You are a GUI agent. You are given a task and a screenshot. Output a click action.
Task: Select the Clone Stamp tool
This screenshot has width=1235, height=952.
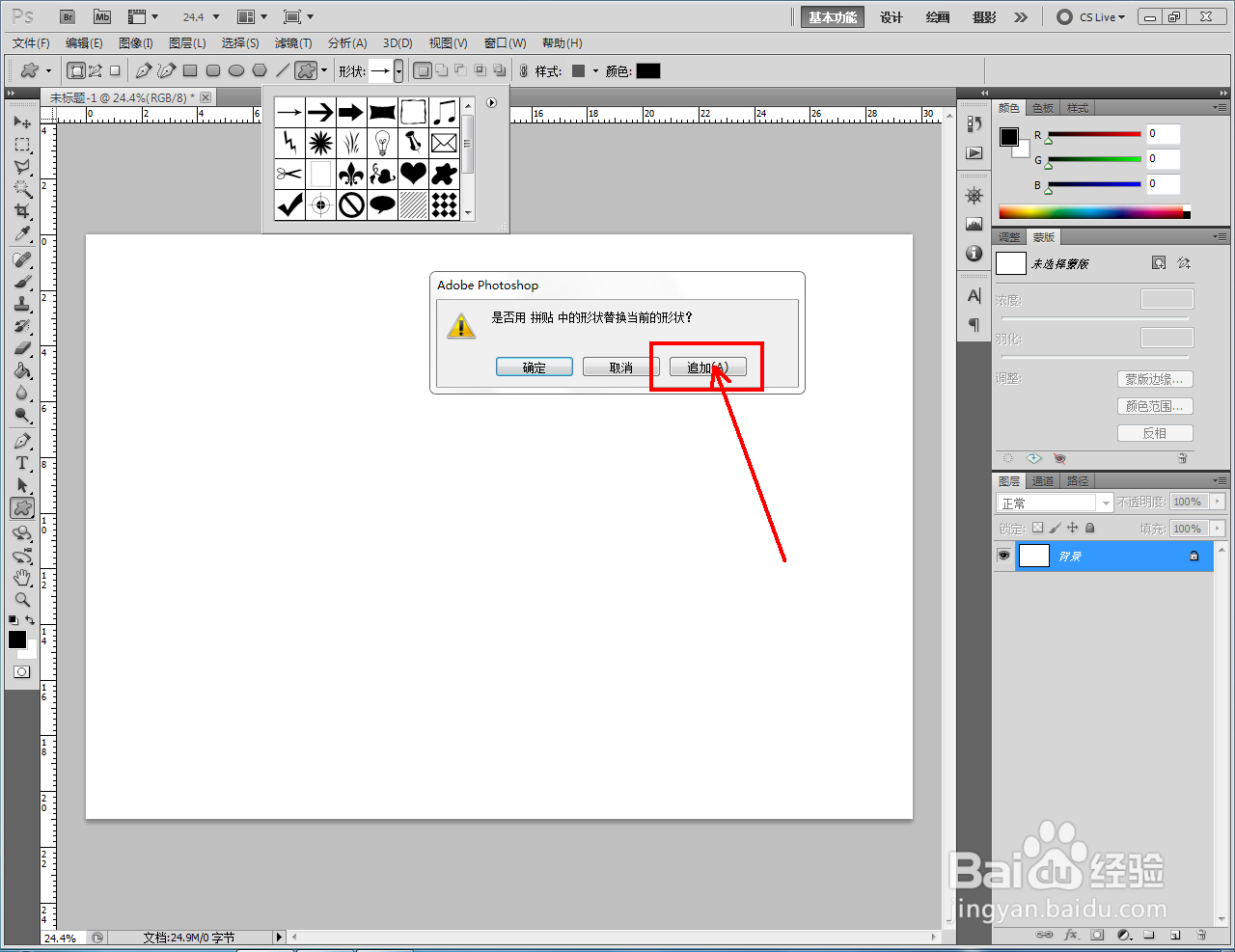(22, 304)
